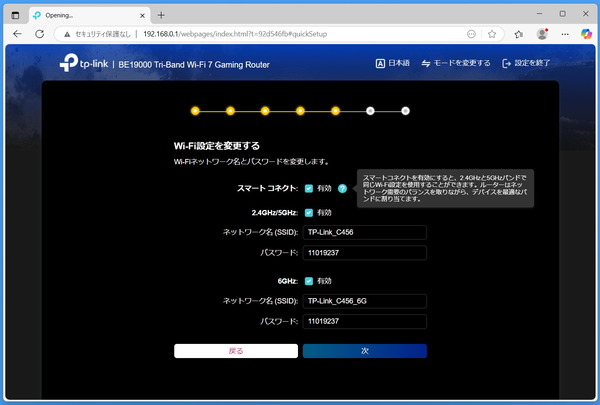Click モードを変更する in the header
600x405 pixels.
point(456,63)
